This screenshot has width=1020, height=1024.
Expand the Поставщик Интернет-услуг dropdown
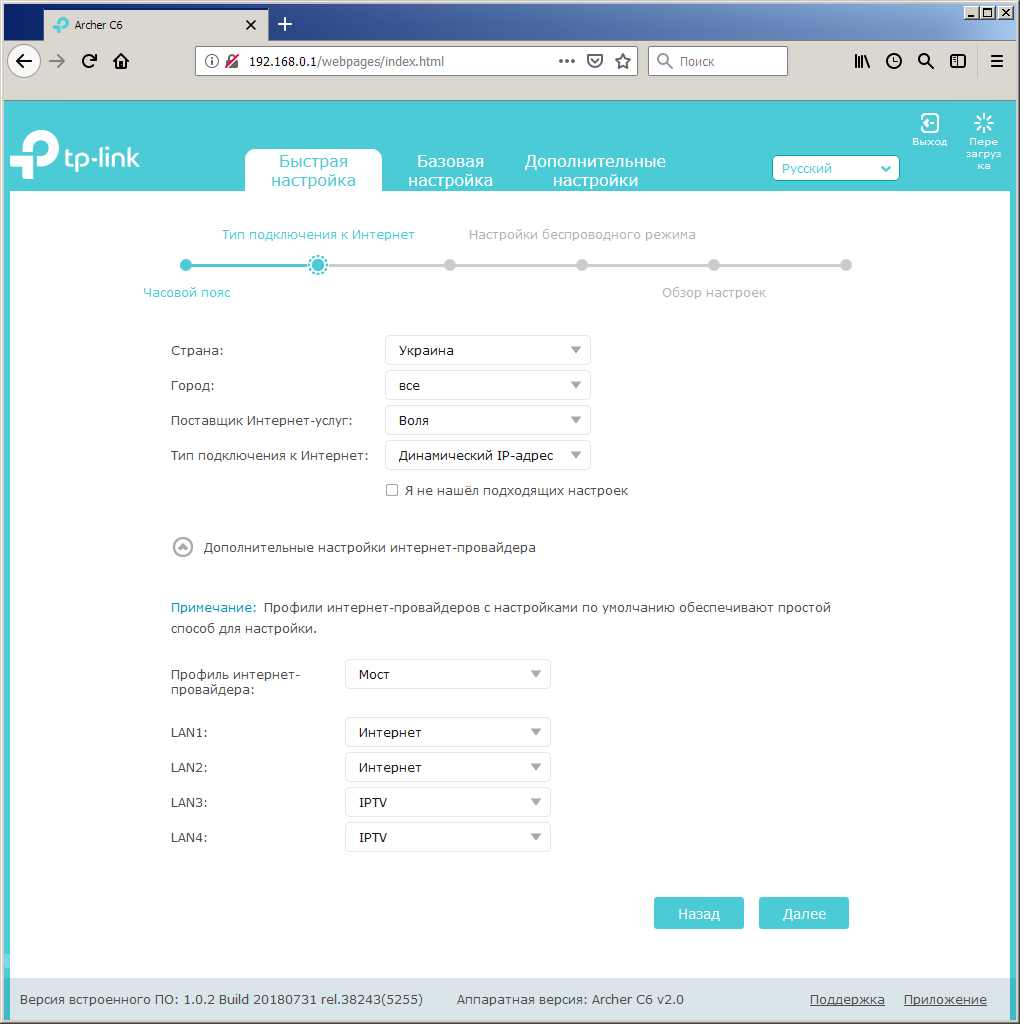487,421
